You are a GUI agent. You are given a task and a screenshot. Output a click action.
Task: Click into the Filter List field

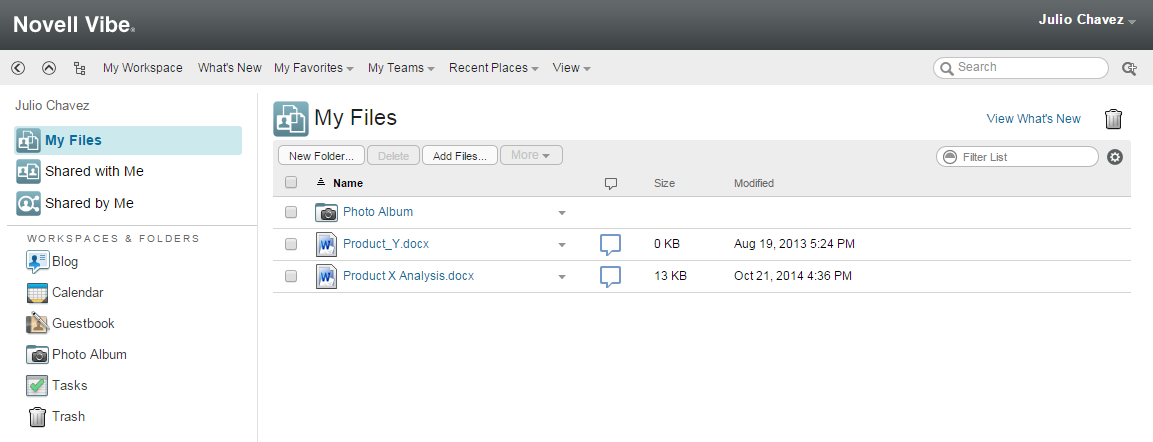coord(1027,157)
